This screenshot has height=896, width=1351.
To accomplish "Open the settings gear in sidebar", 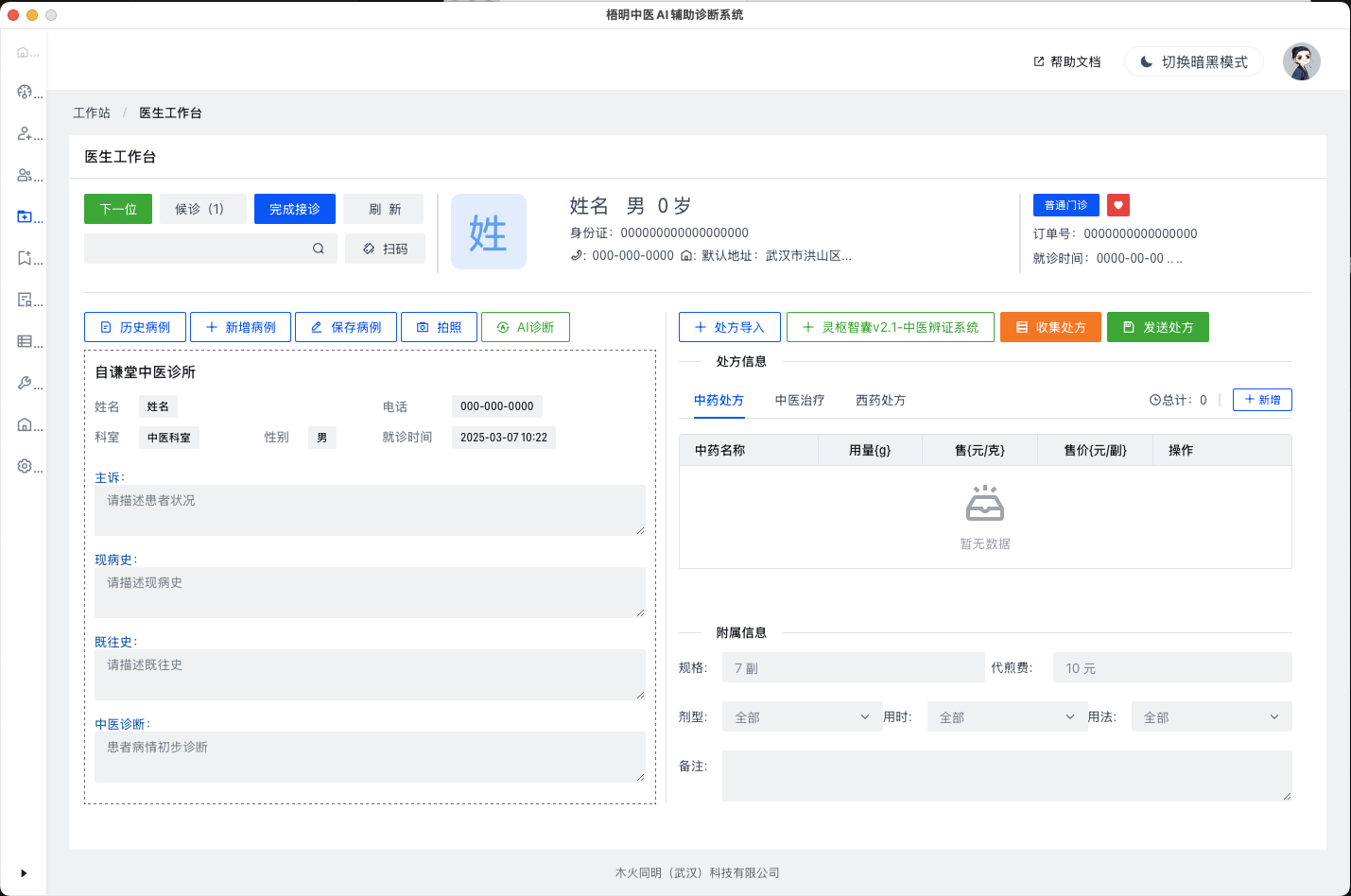I will pos(25,466).
